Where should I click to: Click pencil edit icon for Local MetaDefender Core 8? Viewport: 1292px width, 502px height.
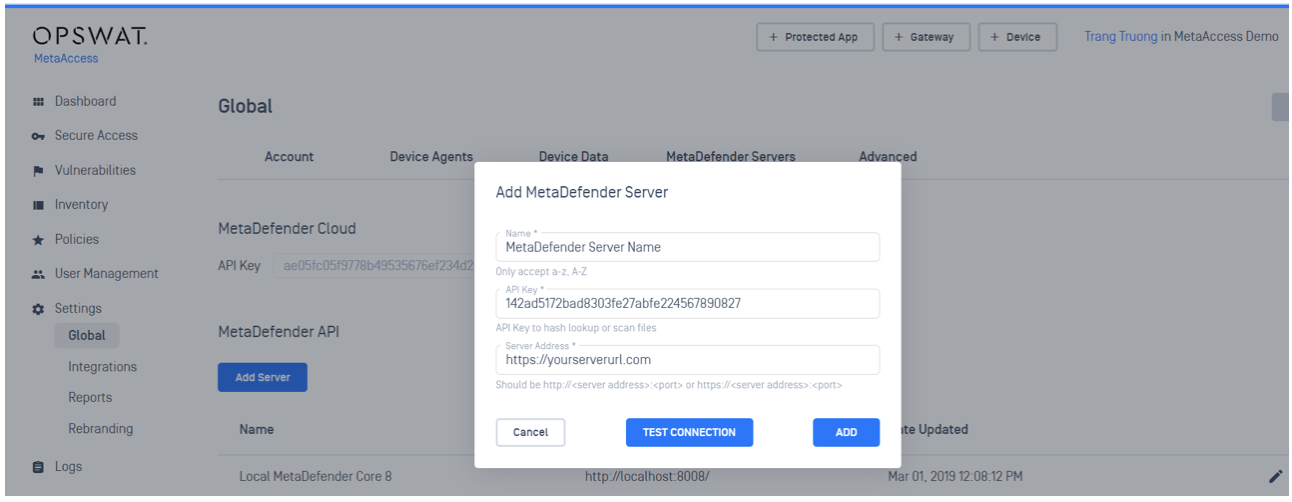(1275, 477)
